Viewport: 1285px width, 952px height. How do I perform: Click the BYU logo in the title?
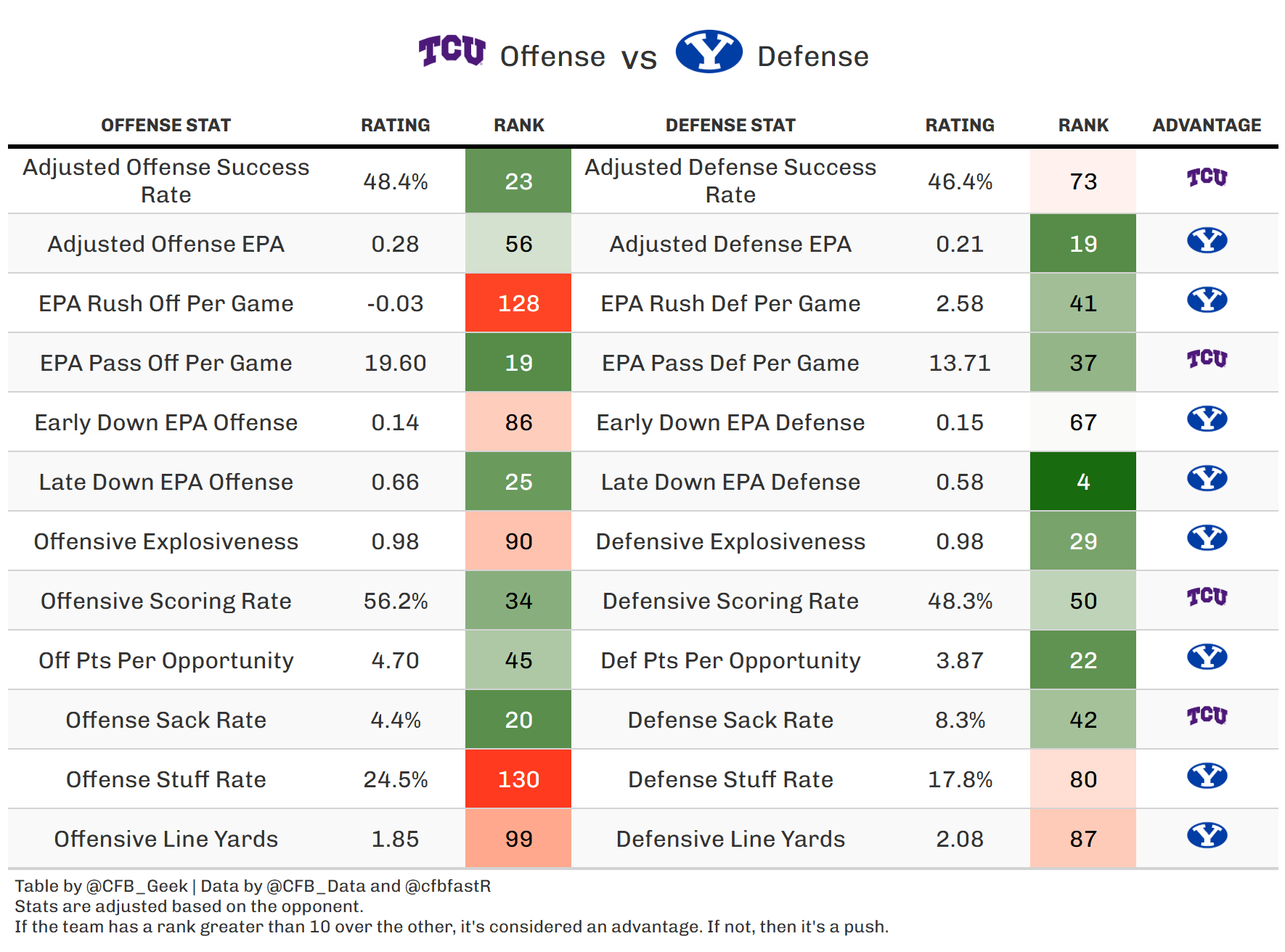709,52
